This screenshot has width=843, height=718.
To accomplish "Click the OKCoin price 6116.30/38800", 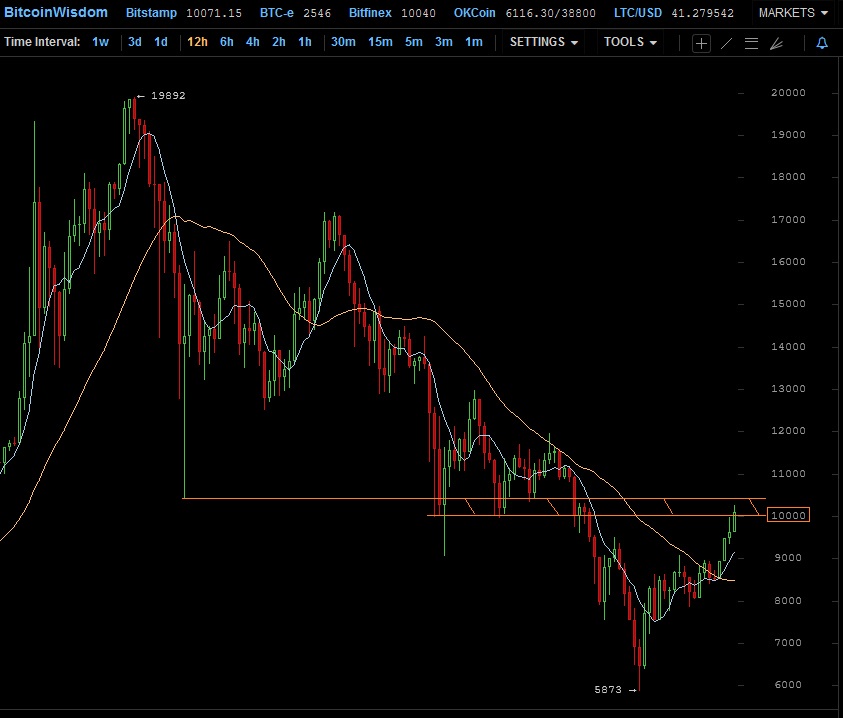I will (551, 13).
